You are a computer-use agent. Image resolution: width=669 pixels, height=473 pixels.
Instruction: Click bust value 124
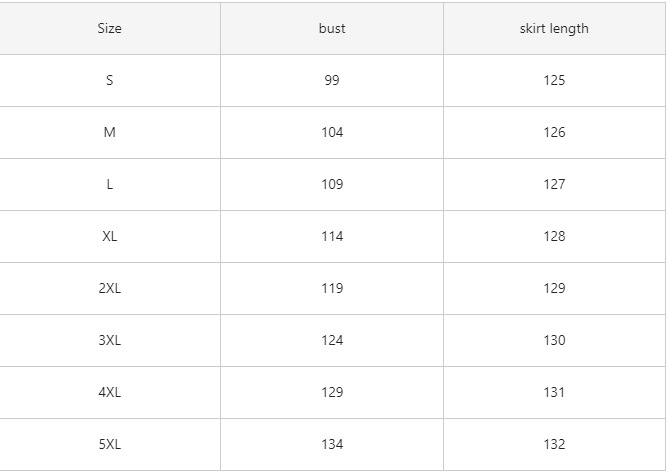[x=332, y=340]
